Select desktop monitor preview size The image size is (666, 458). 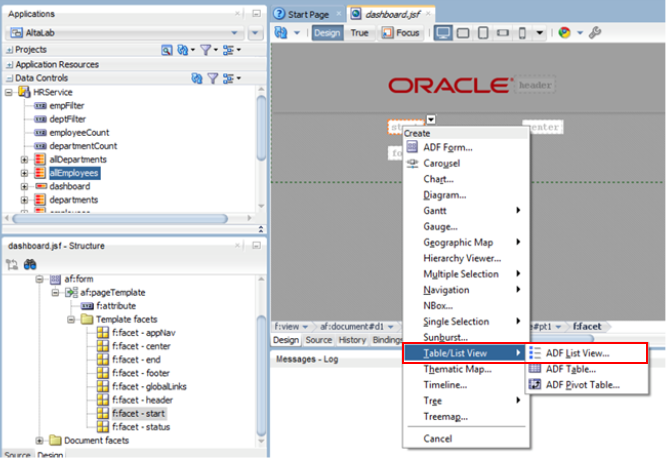pos(443,33)
